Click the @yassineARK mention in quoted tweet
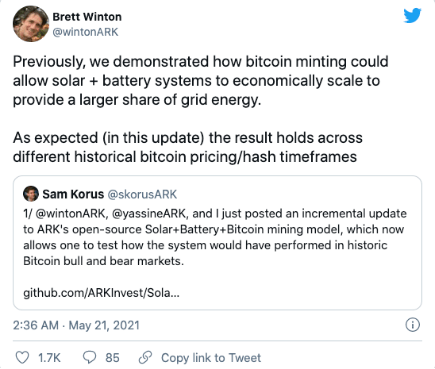 [149, 213]
